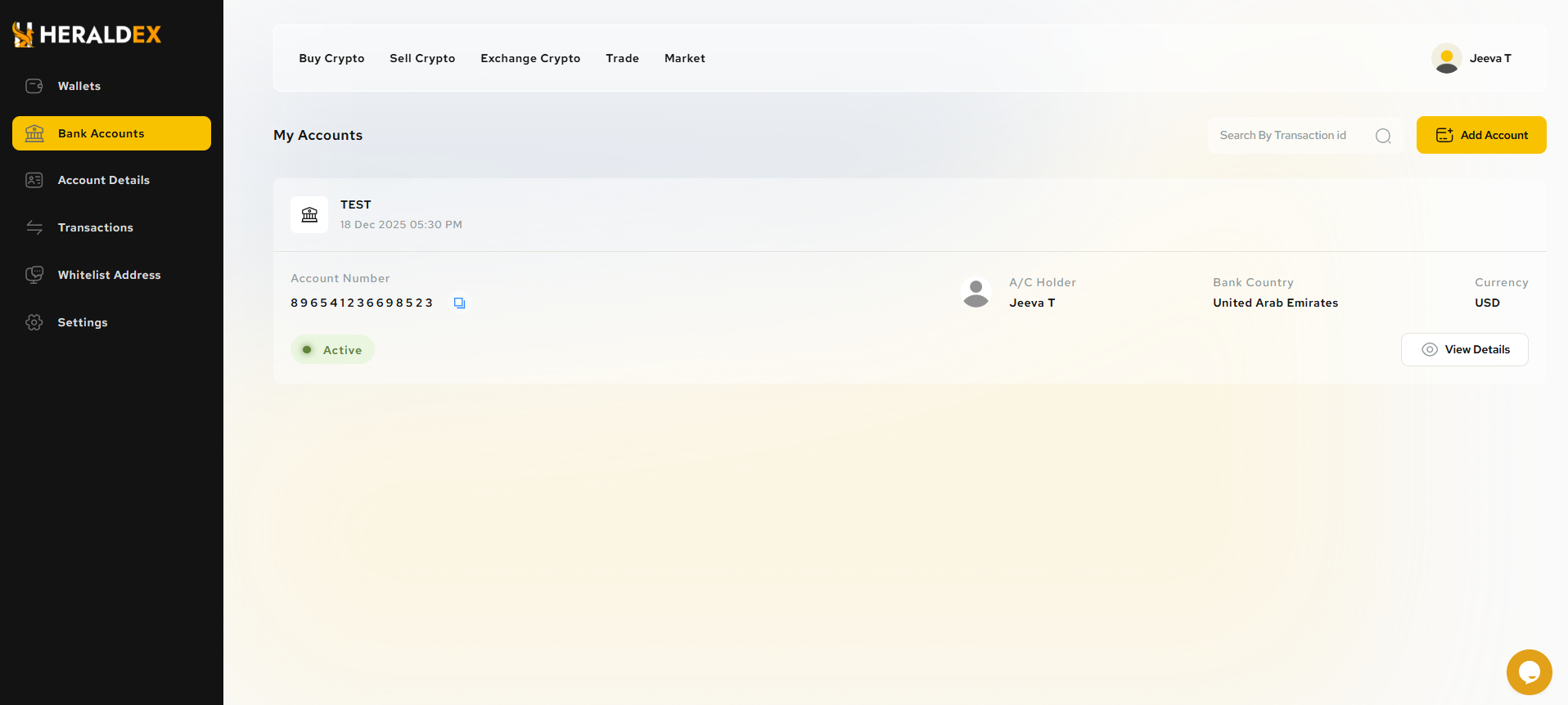Open the Wallets section
This screenshot has height=705, width=1568.
[x=79, y=86]
